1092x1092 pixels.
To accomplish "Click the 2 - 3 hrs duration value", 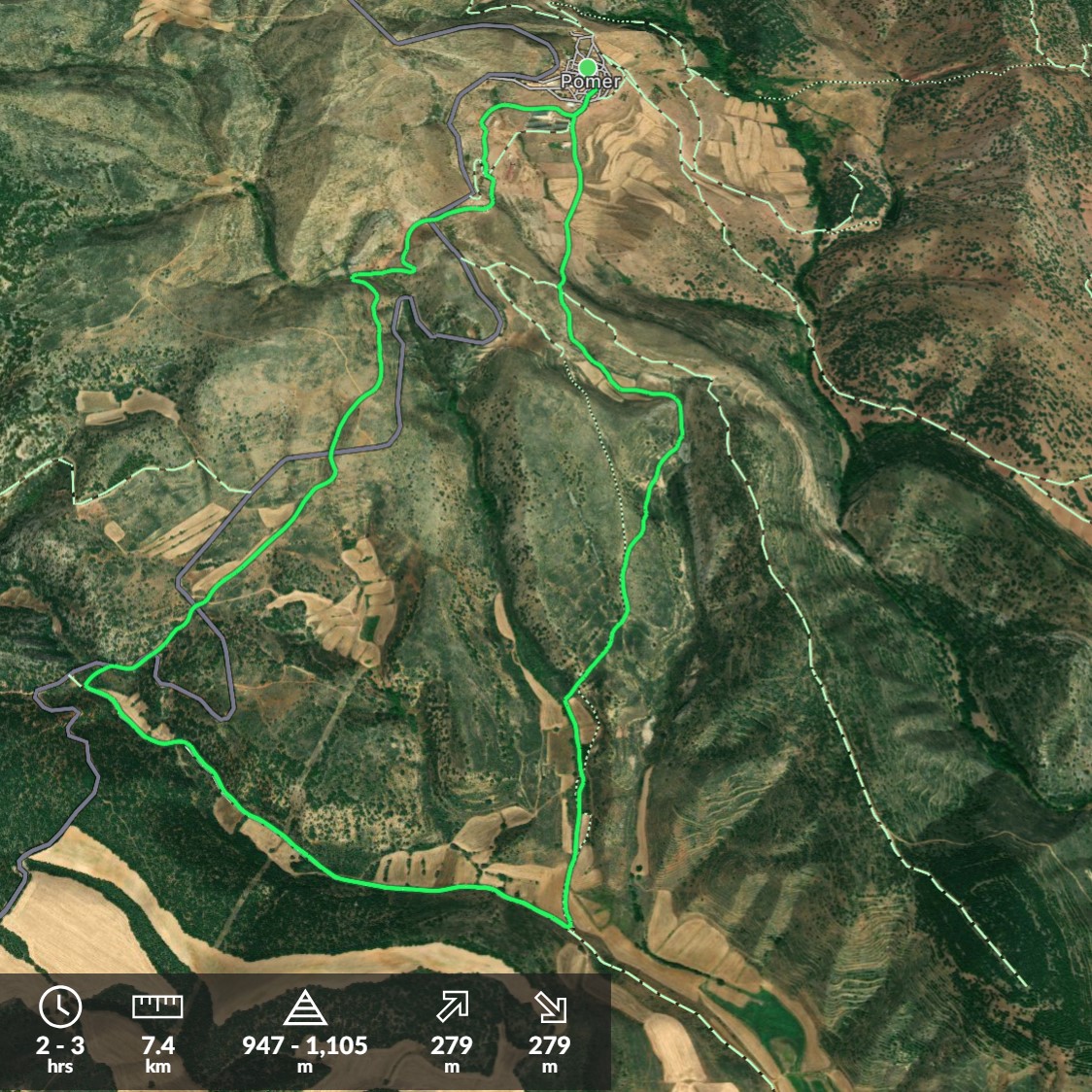I will [60, 1054].
